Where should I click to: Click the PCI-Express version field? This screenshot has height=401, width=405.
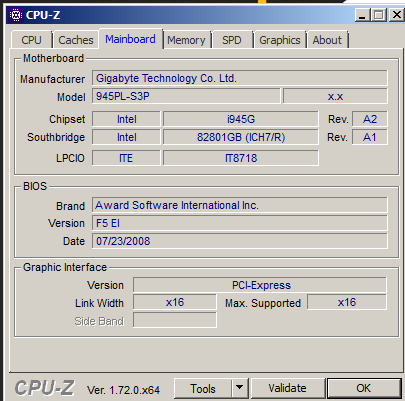pyautogui.click(x=260, y=285)
